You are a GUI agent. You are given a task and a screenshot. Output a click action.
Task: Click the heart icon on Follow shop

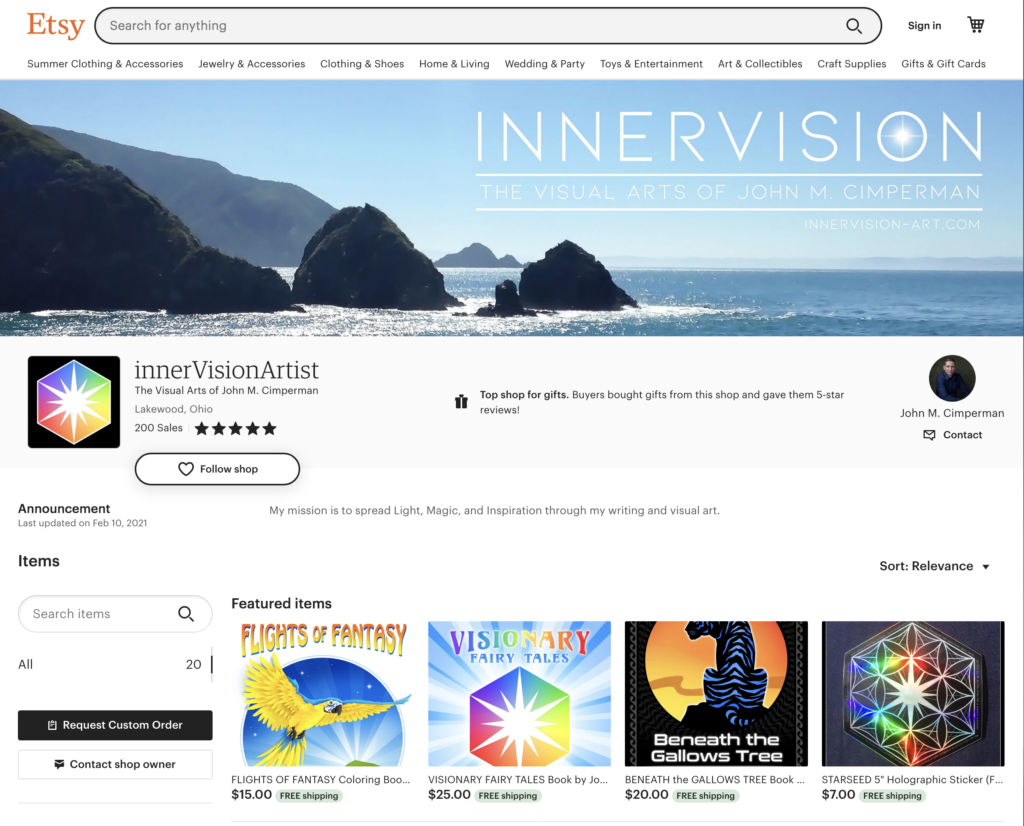[185, 469]
